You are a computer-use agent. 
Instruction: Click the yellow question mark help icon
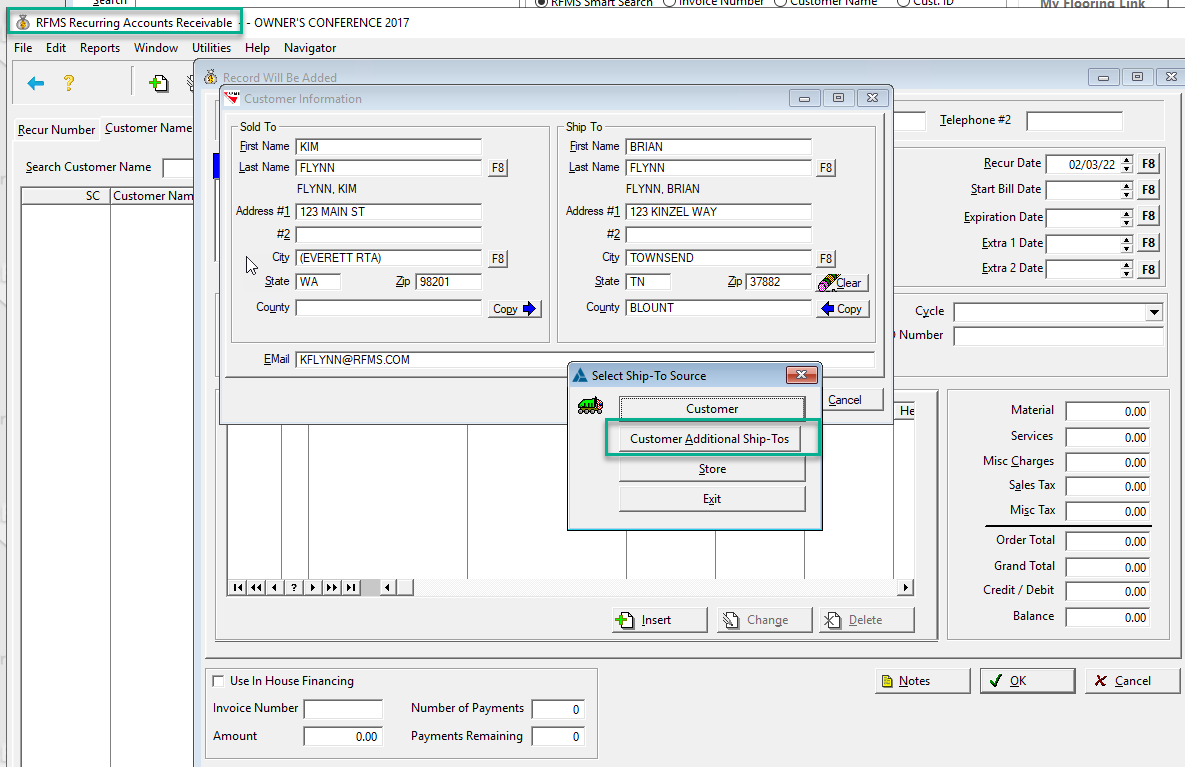(x=69, y=83)
